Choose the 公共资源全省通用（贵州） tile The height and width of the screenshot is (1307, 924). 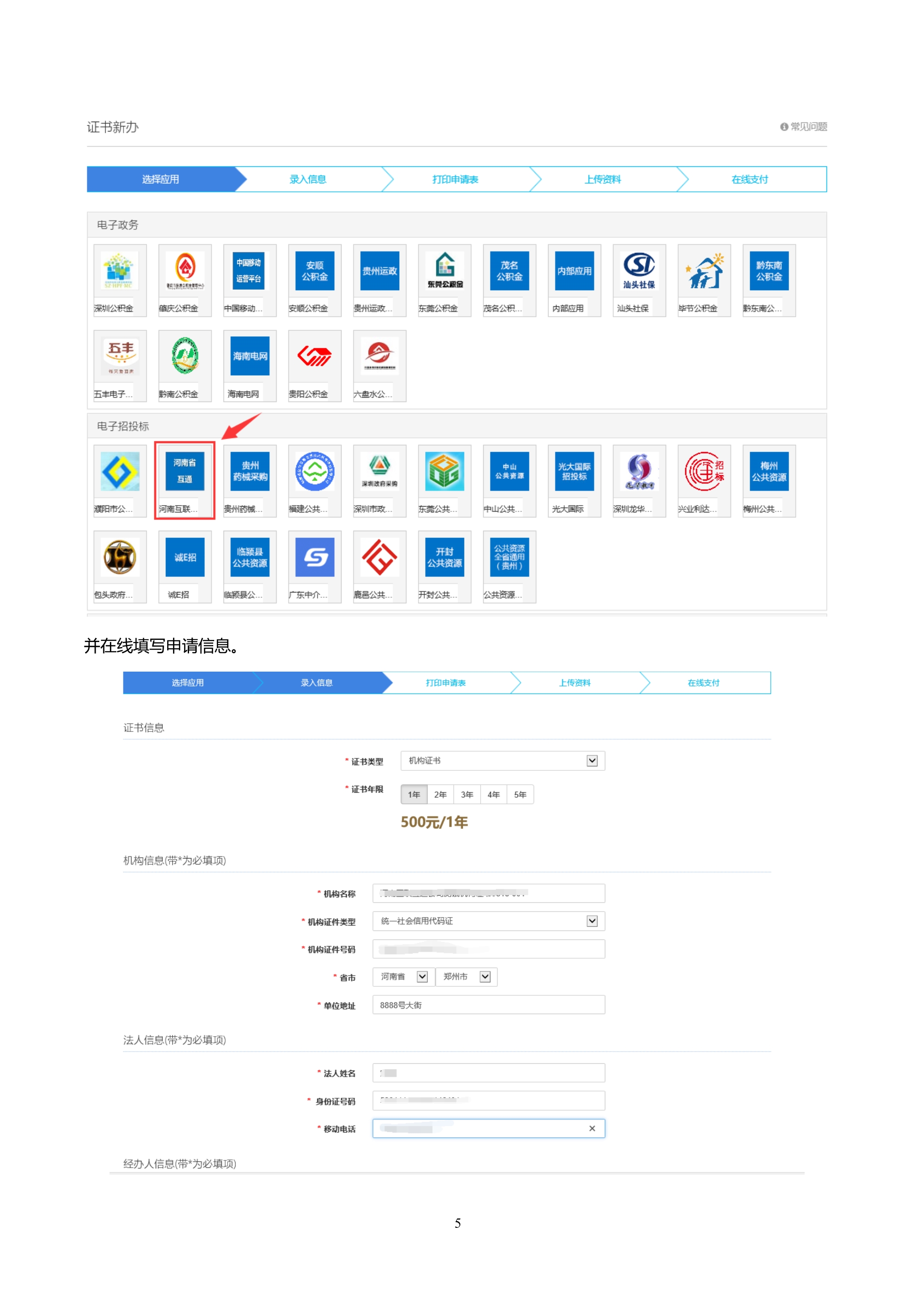point(509,567)
